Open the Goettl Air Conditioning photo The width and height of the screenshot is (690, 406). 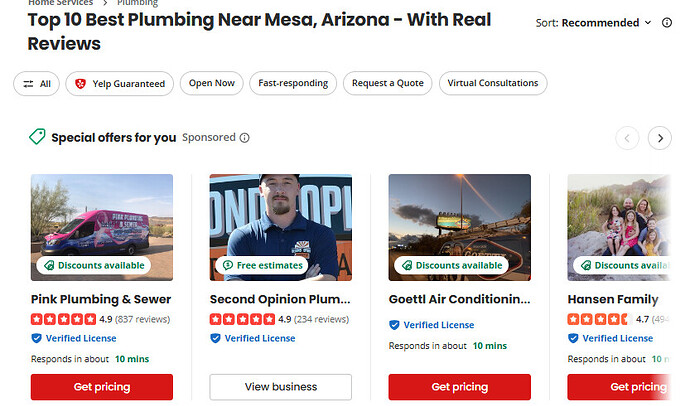459,227
